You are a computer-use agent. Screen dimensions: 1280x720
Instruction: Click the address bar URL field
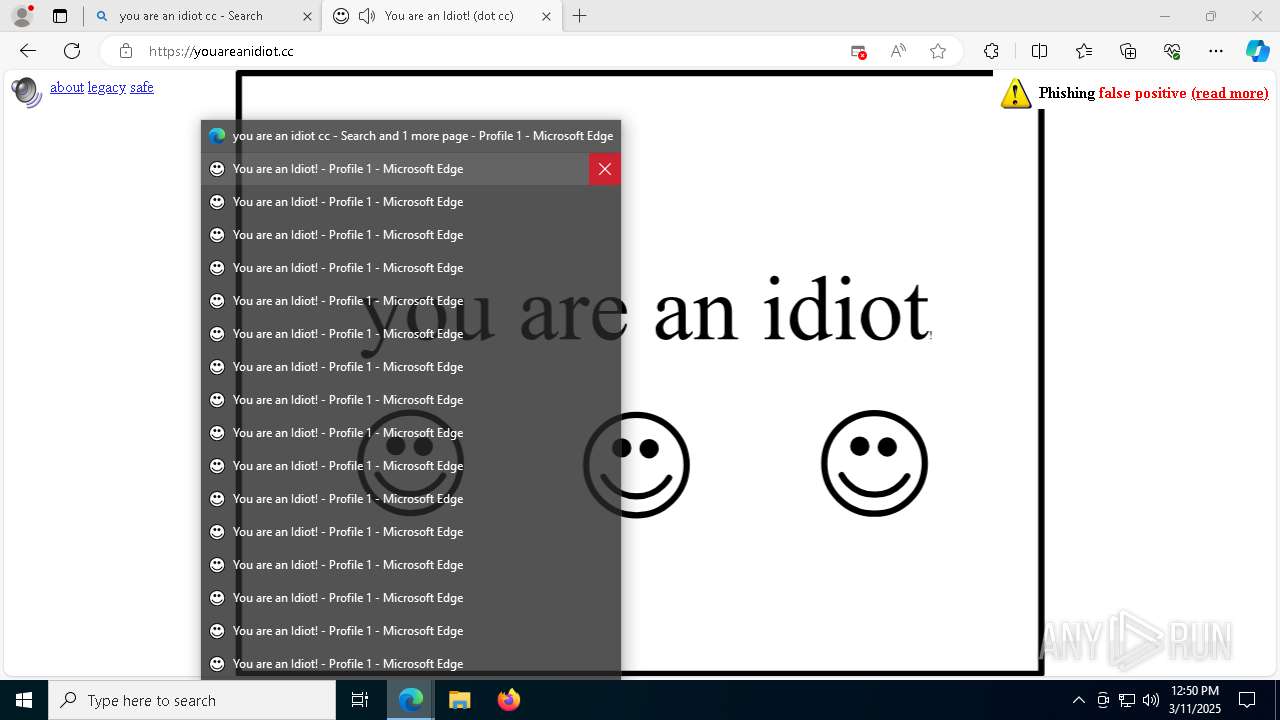coord(490,51)
